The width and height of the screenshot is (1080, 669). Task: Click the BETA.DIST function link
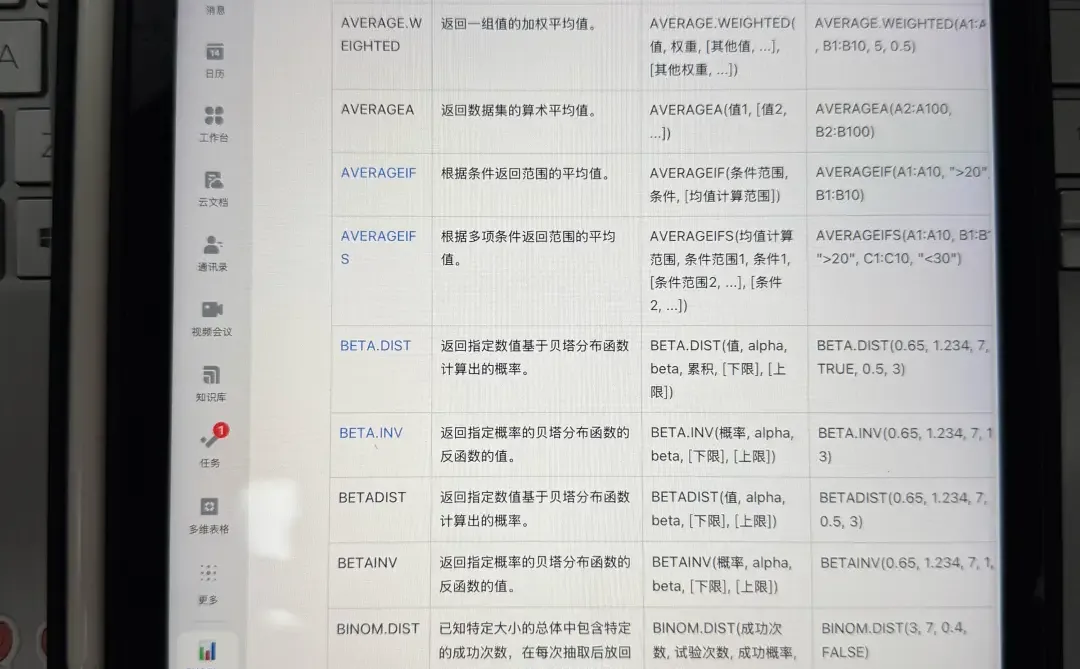point(375,345)
